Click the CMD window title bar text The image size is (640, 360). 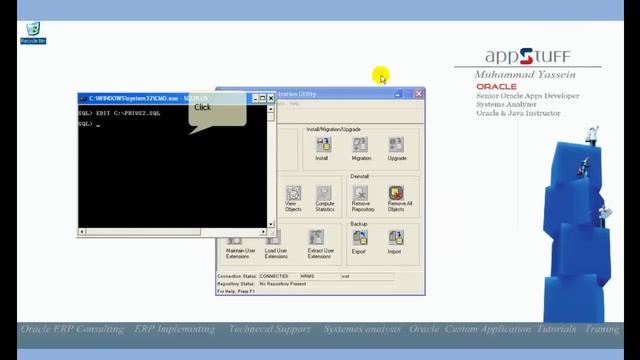point(148,98)
